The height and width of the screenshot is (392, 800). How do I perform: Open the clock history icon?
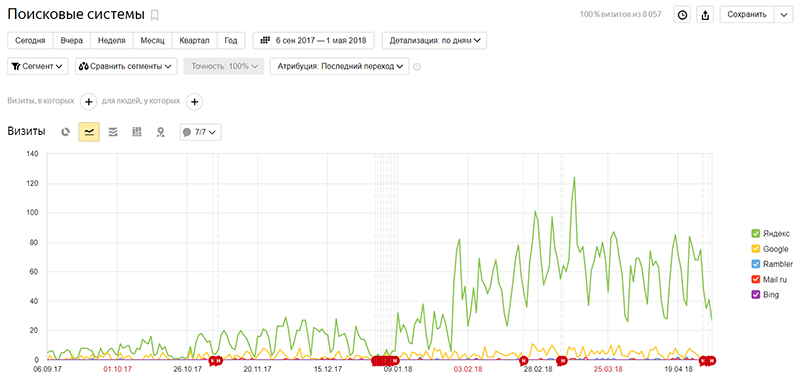(682, 14)
